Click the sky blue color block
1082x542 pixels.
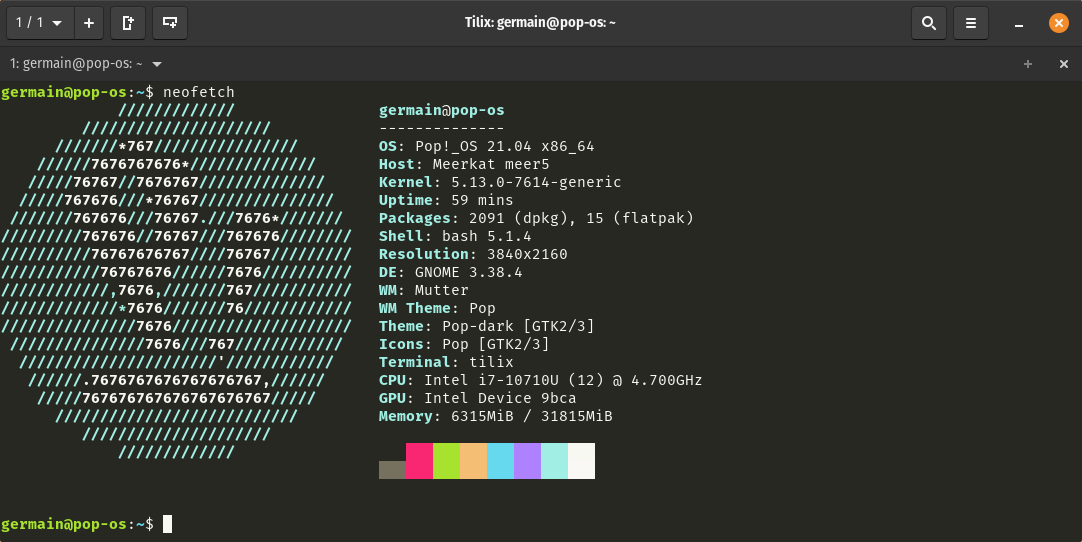coord(500,461)
